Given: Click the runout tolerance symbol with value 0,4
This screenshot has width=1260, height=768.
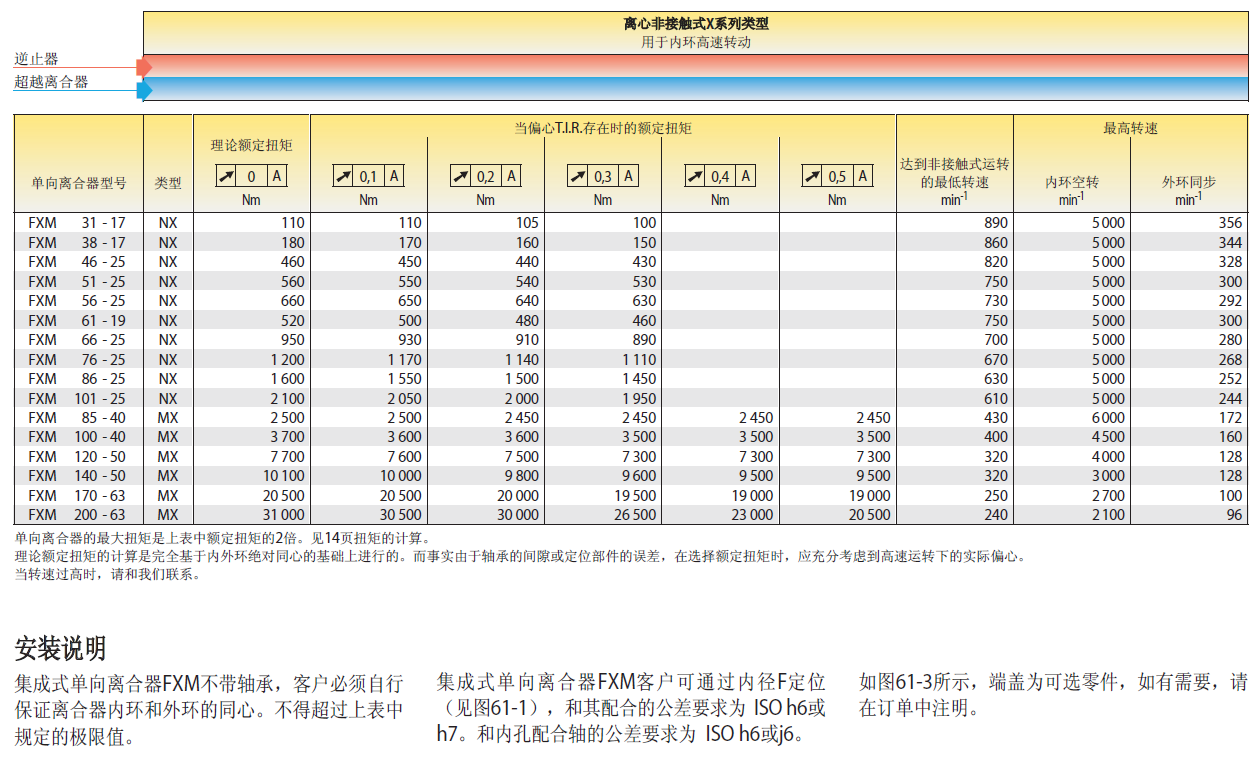Looking at the screenshot, I should pos(720,177).
